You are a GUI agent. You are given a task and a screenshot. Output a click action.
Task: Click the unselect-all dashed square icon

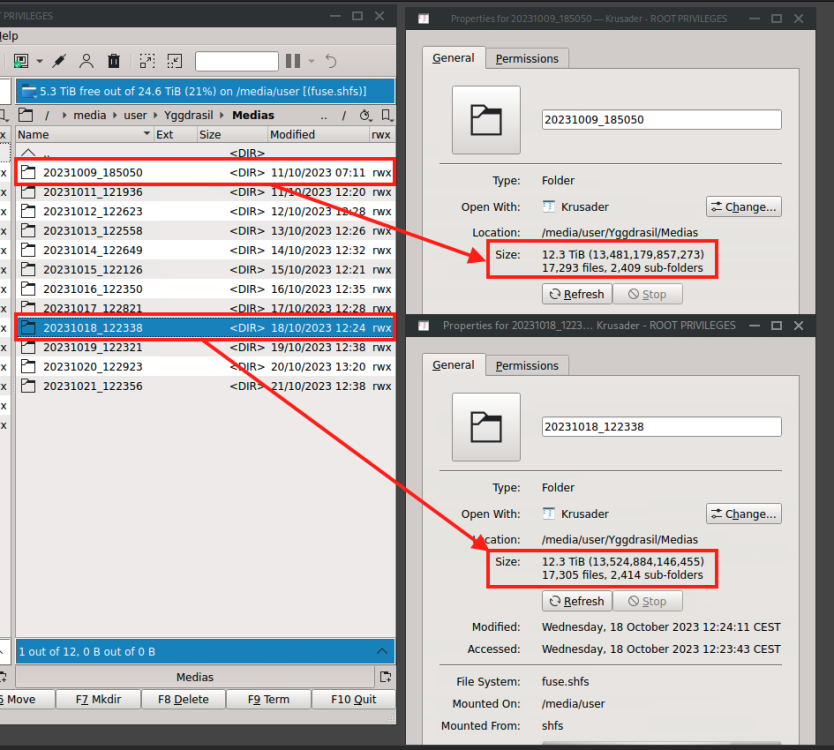click(x=174, y=61)
